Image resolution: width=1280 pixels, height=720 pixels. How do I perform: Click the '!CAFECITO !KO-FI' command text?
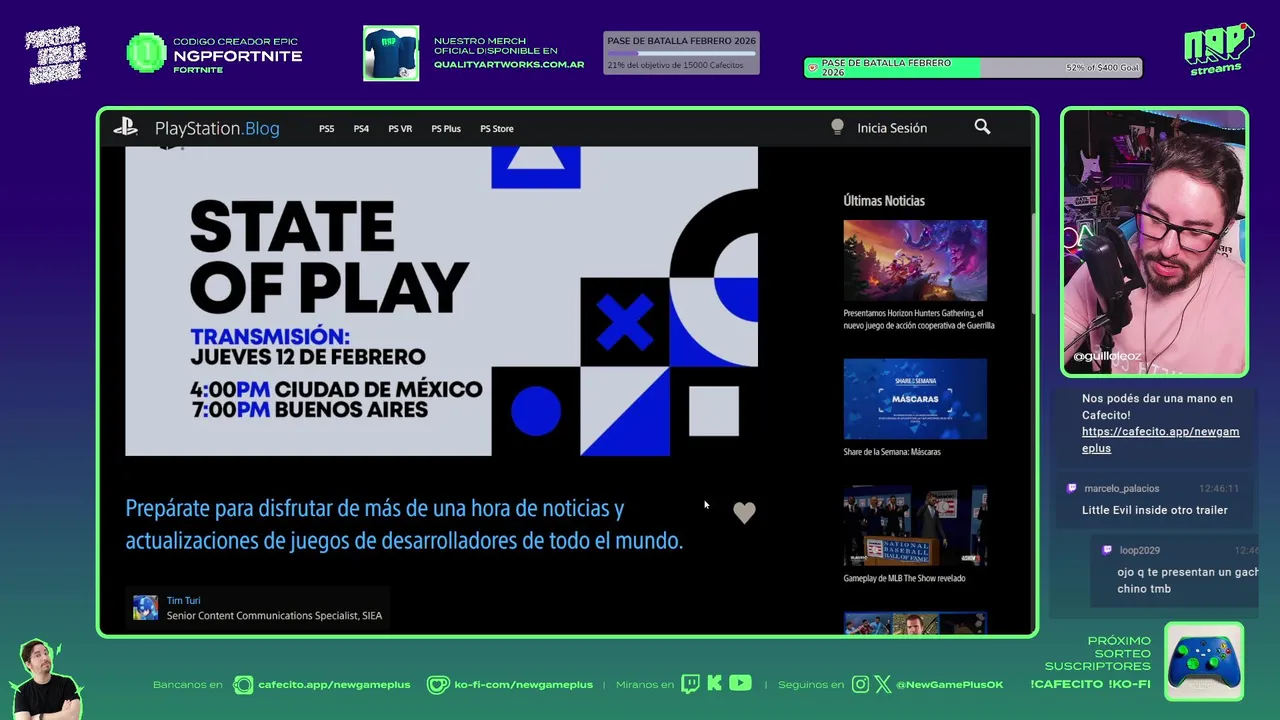1090,685
